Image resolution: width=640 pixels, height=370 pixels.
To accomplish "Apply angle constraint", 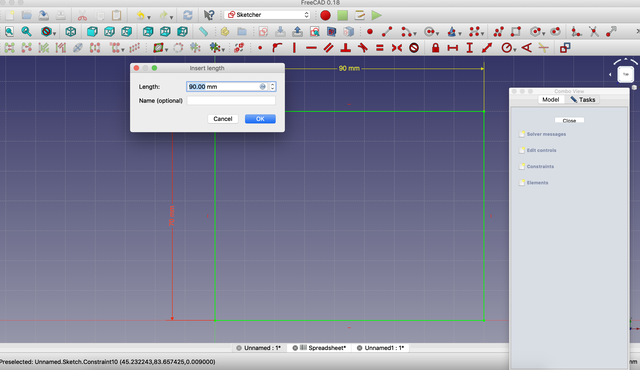I will pos(527,48).
